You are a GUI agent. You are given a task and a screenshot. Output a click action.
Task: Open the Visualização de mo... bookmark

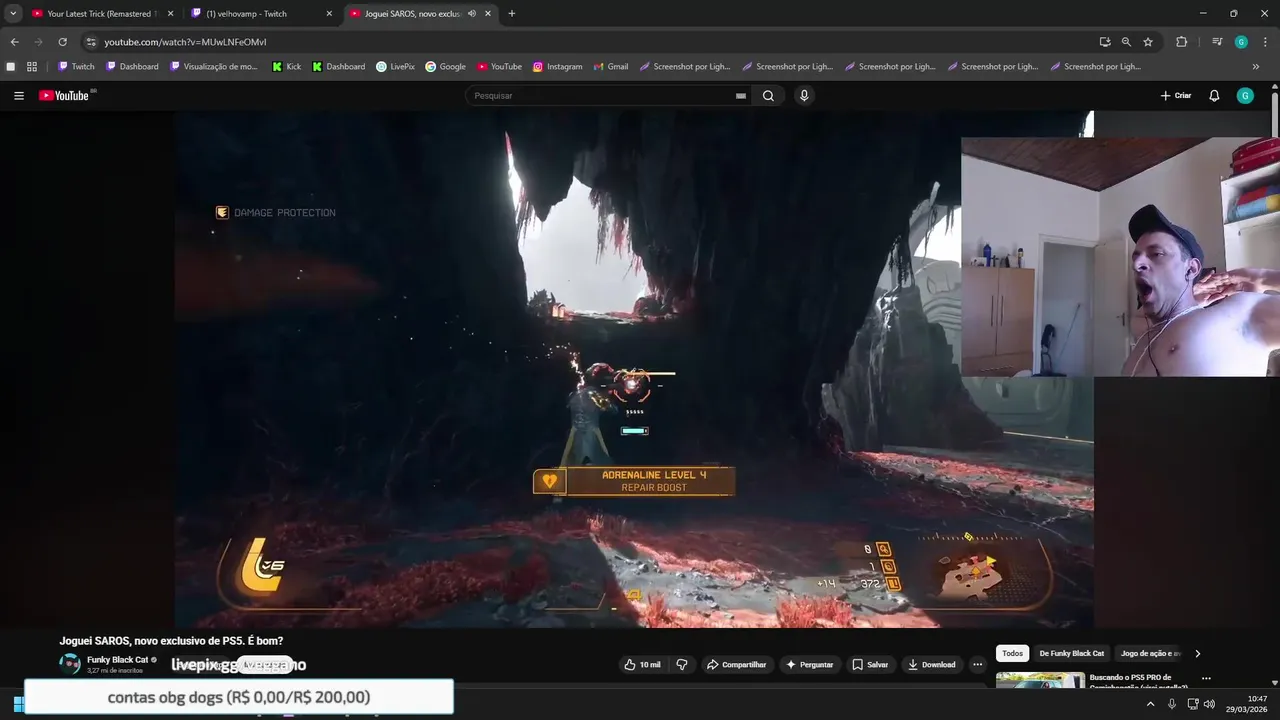(214, 67)
